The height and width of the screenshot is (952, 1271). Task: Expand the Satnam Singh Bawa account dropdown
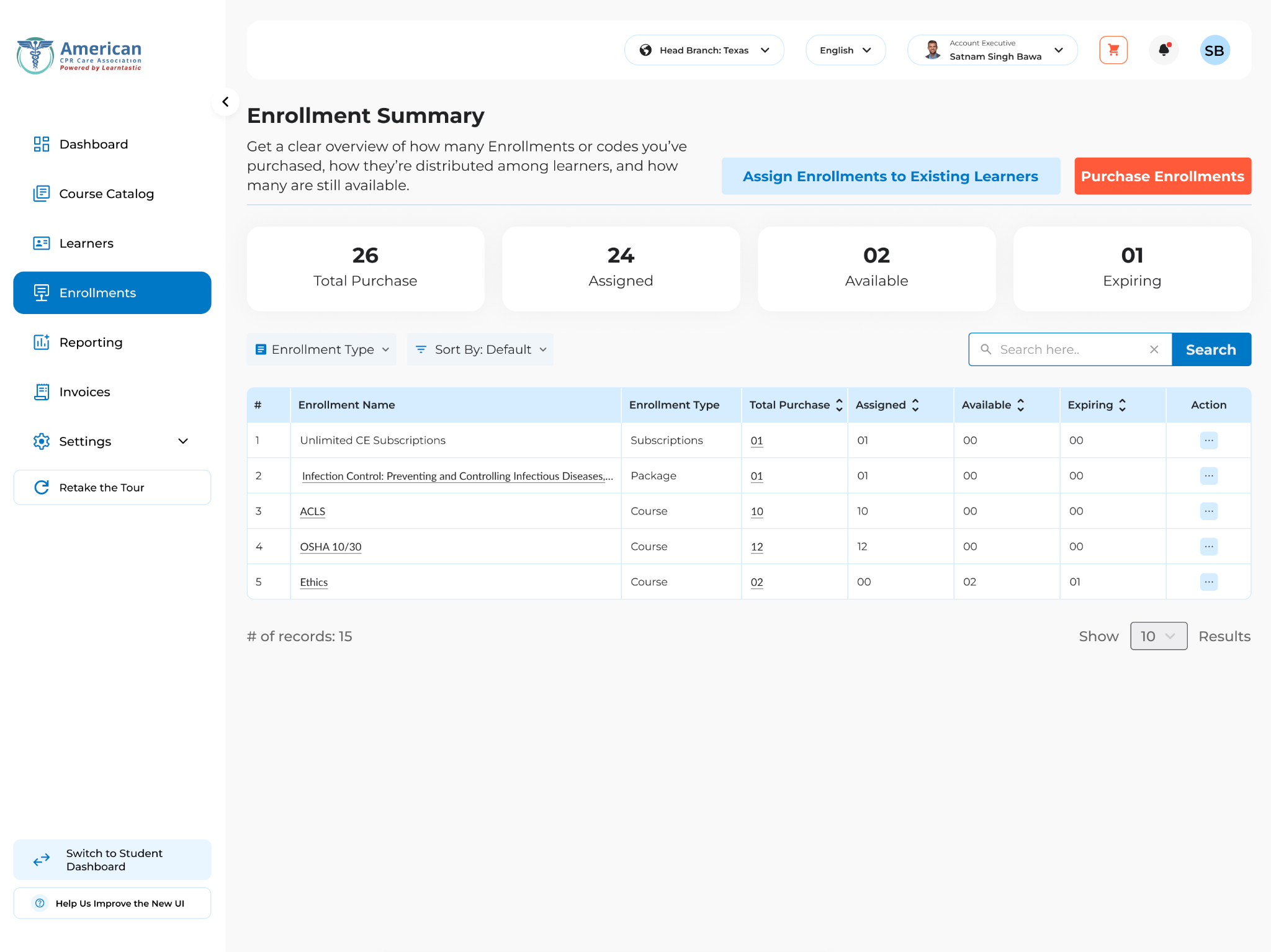coord(992,50)
